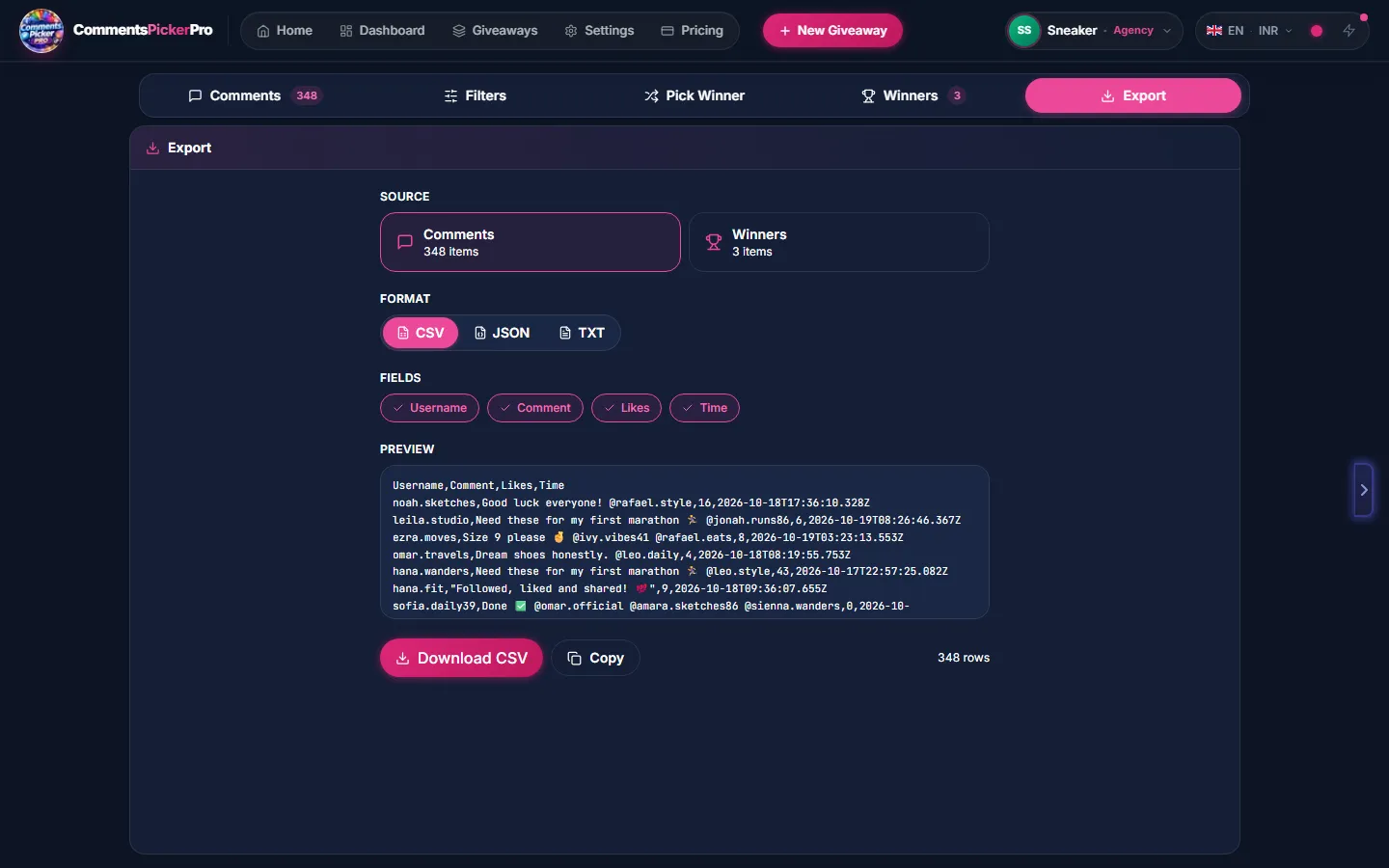The image size is (1389, 868).
Task: Click the lightning bolt icon
Action: click(x=1349, y=31)
